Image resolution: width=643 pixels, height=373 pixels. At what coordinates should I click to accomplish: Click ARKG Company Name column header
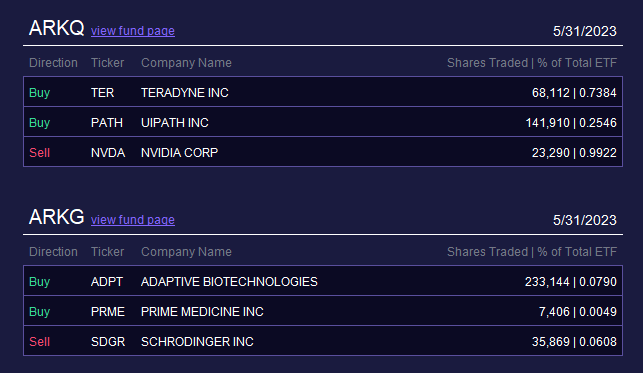point(186,252)
